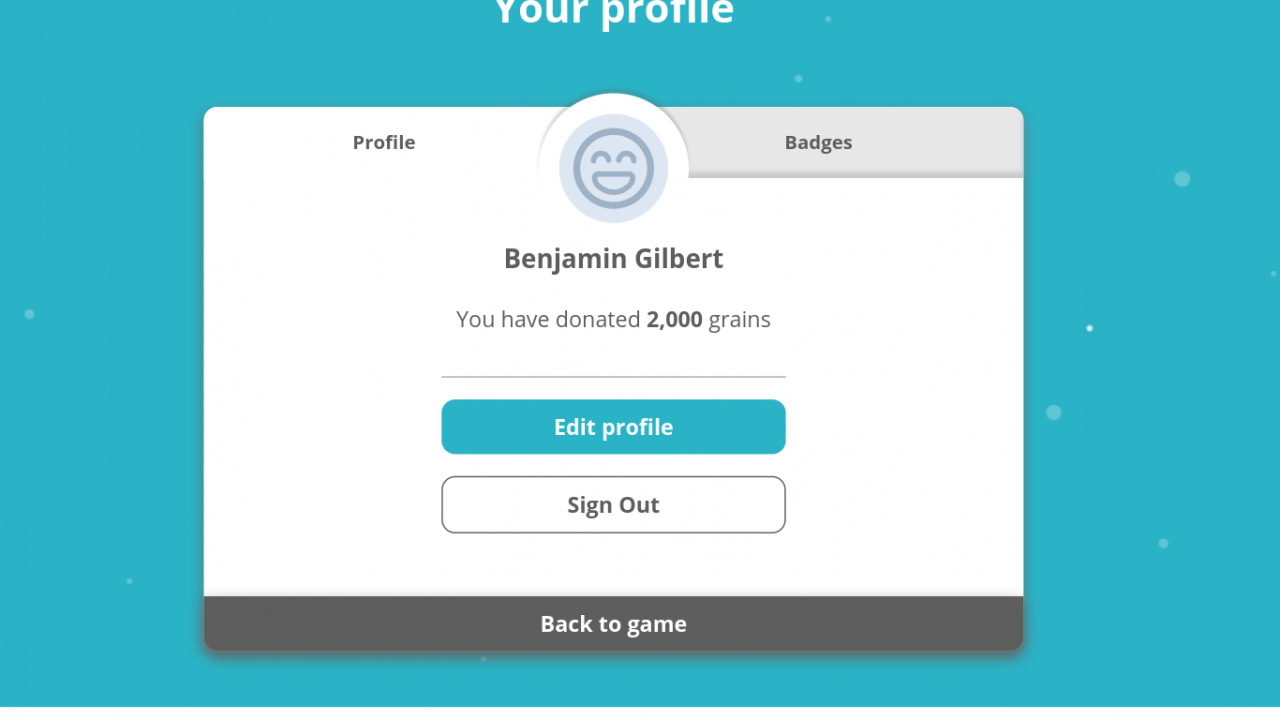Click the word "grains" after 2,000
Screen dimensions: 1280x720
point(740,320)
